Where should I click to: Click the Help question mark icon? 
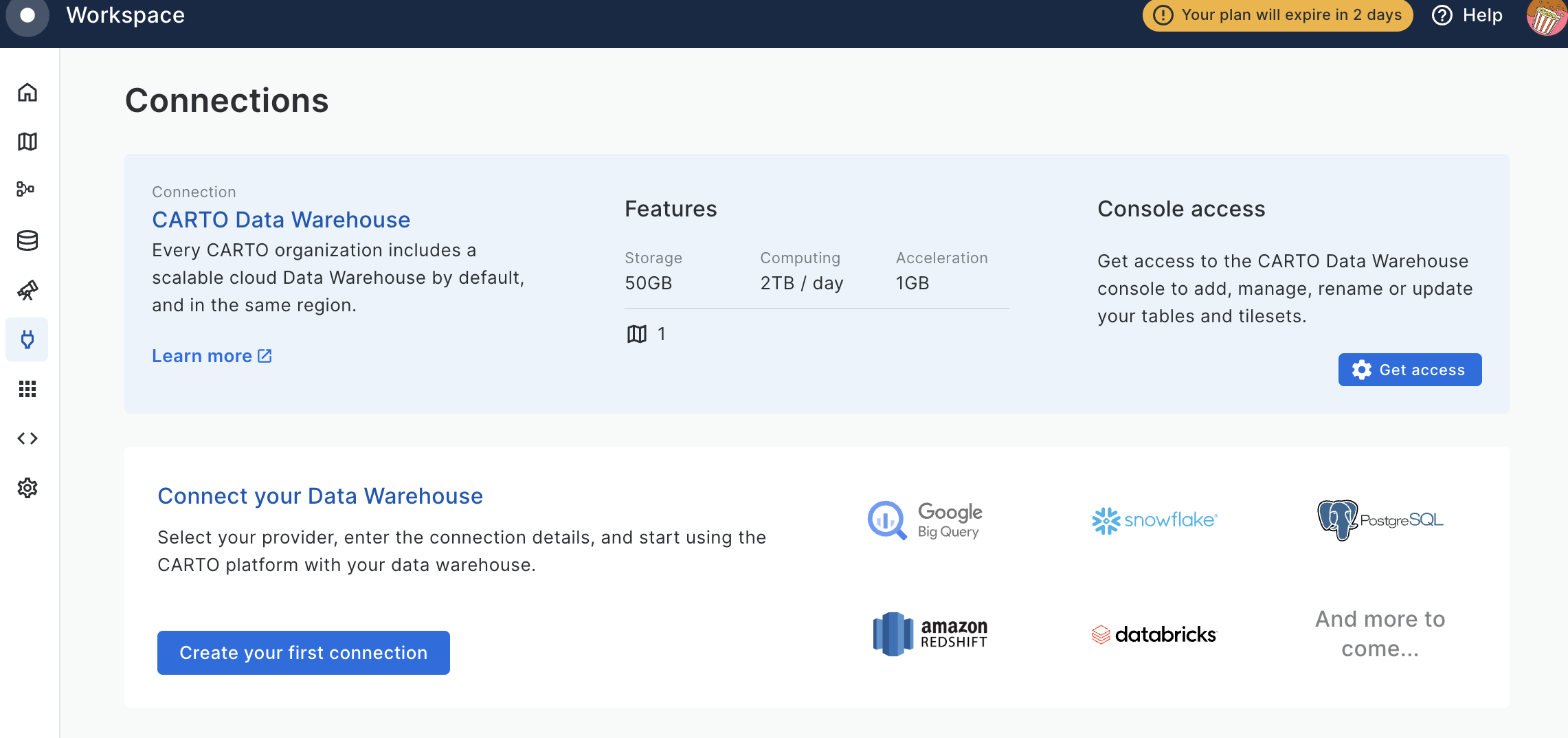[x=1442, y=15]
